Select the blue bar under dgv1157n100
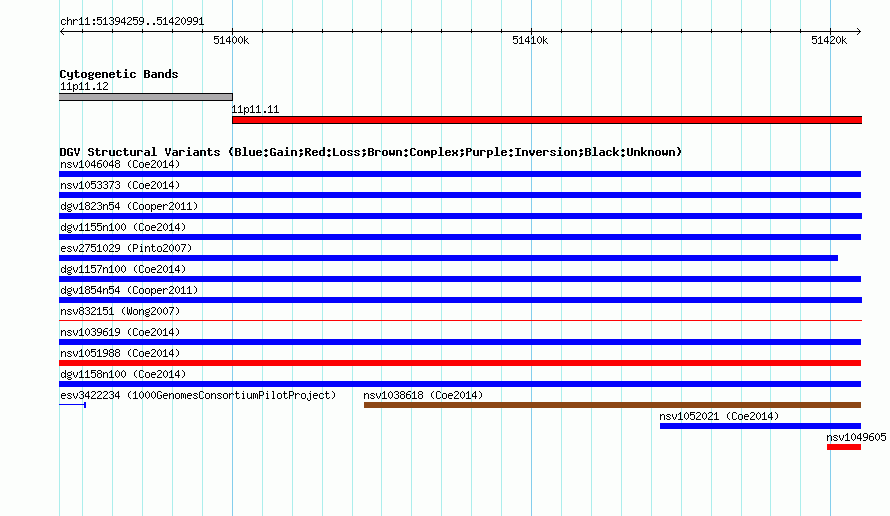Viewport: 890px width, 516px height. click(460, 279)
